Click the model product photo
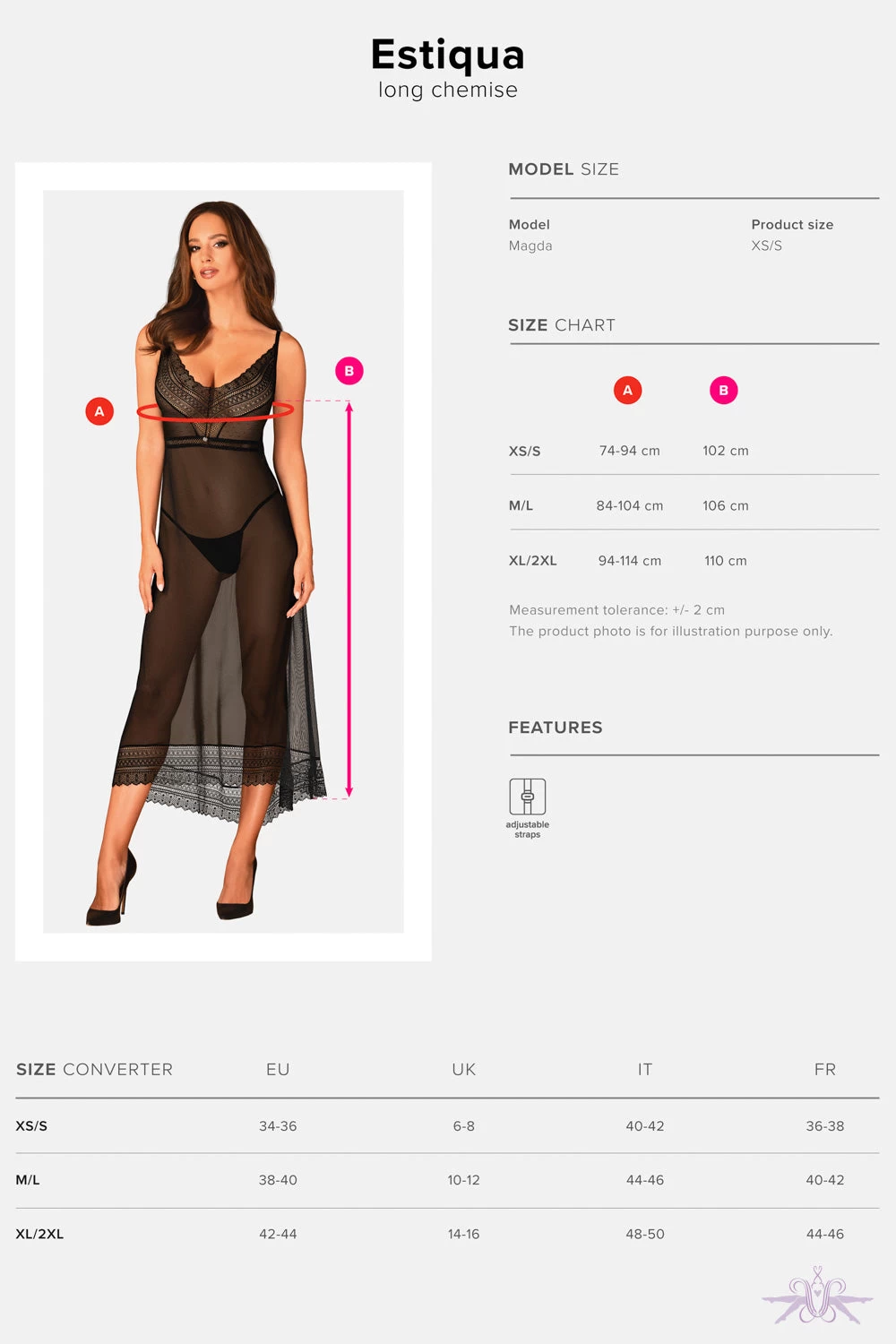 [223, 562]
